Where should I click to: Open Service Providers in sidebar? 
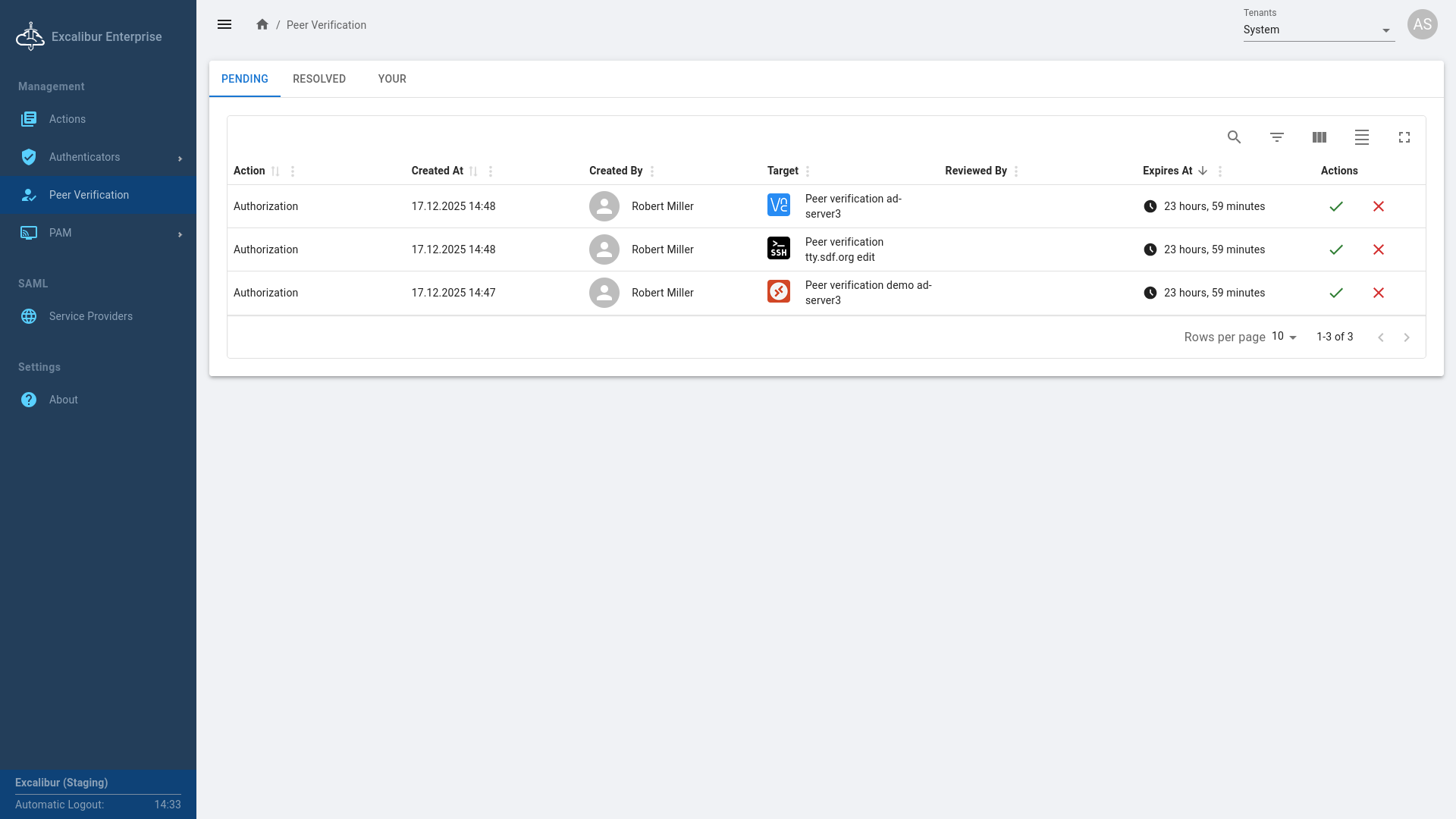tap(90, 316)
